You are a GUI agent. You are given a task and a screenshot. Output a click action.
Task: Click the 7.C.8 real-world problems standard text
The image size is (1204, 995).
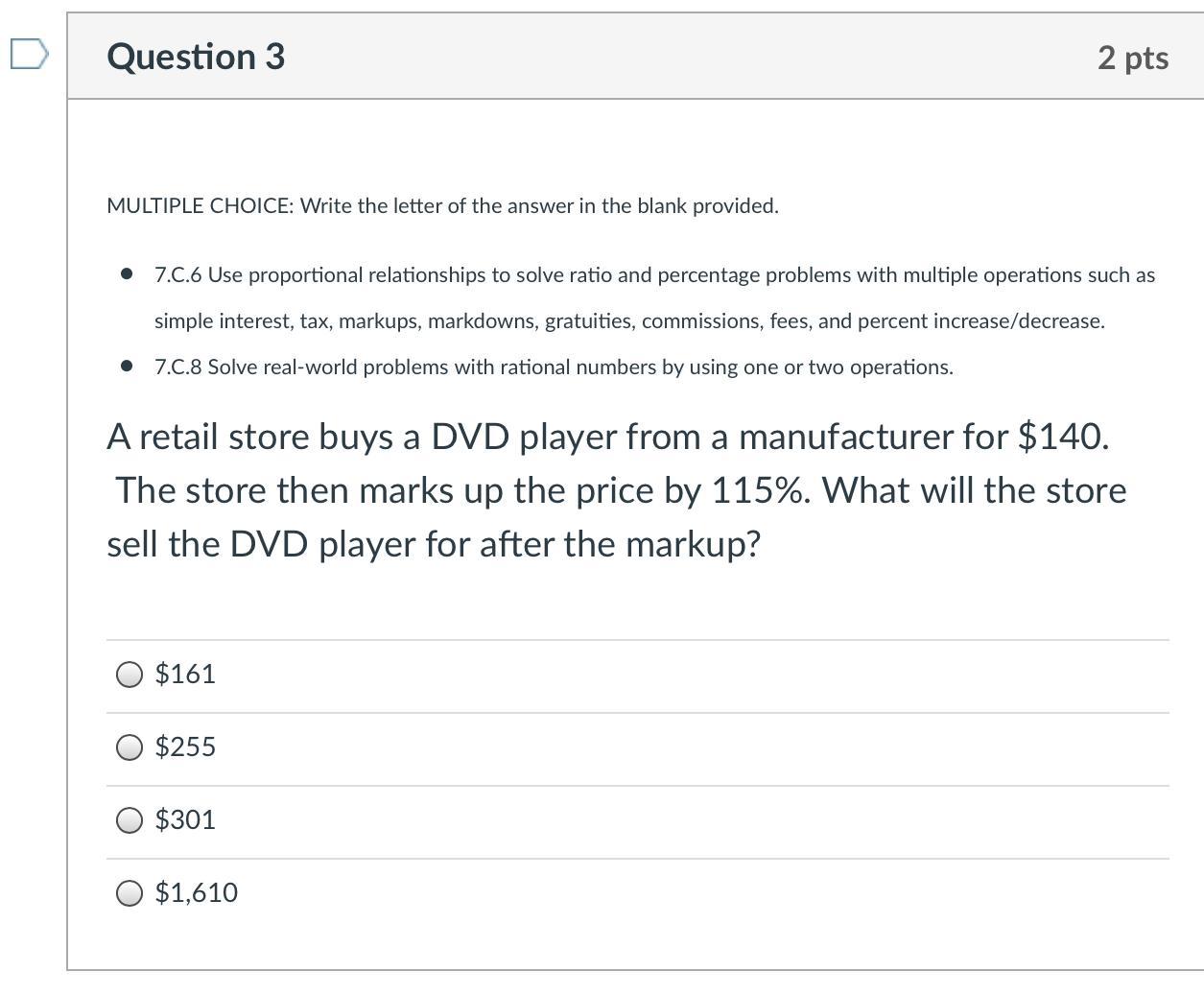coord(554,367)
